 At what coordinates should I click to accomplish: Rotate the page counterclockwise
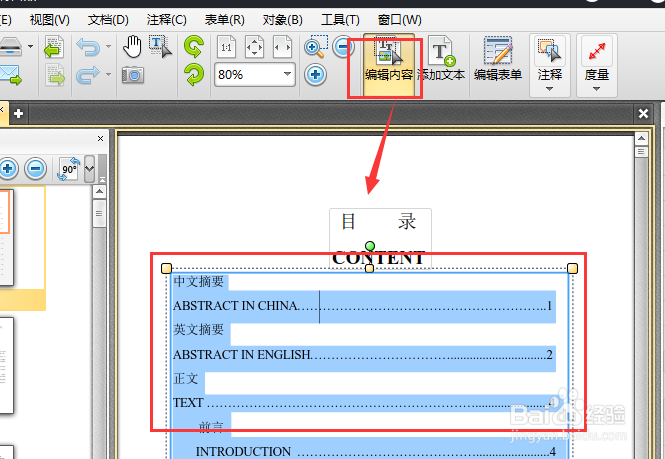(194, 47)
